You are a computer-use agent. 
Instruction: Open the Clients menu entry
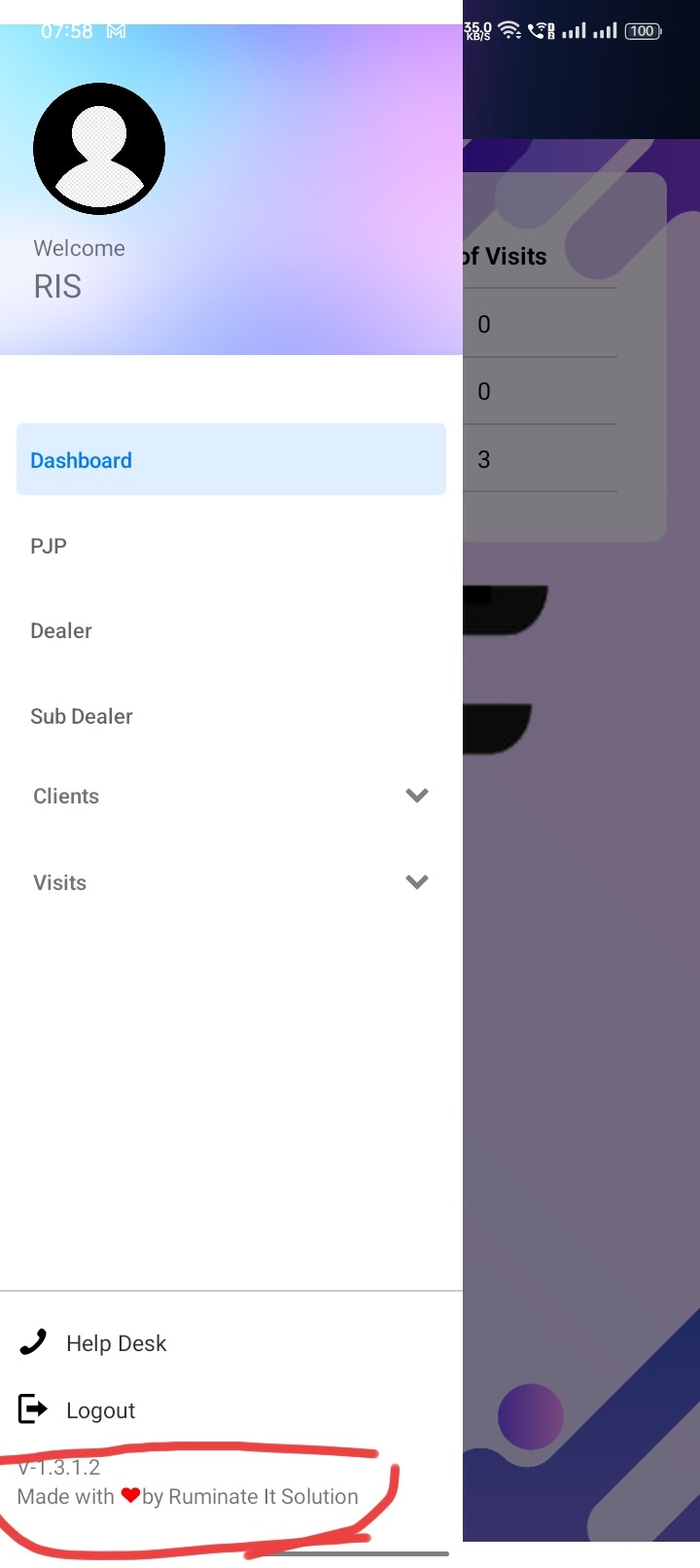66,796
